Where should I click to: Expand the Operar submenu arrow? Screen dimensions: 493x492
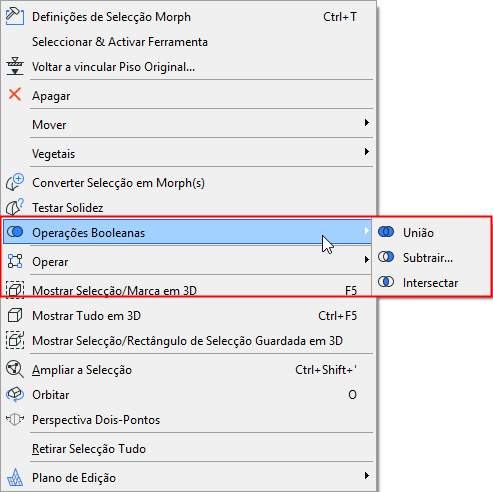pyautogui.click(x=367, y=260)
